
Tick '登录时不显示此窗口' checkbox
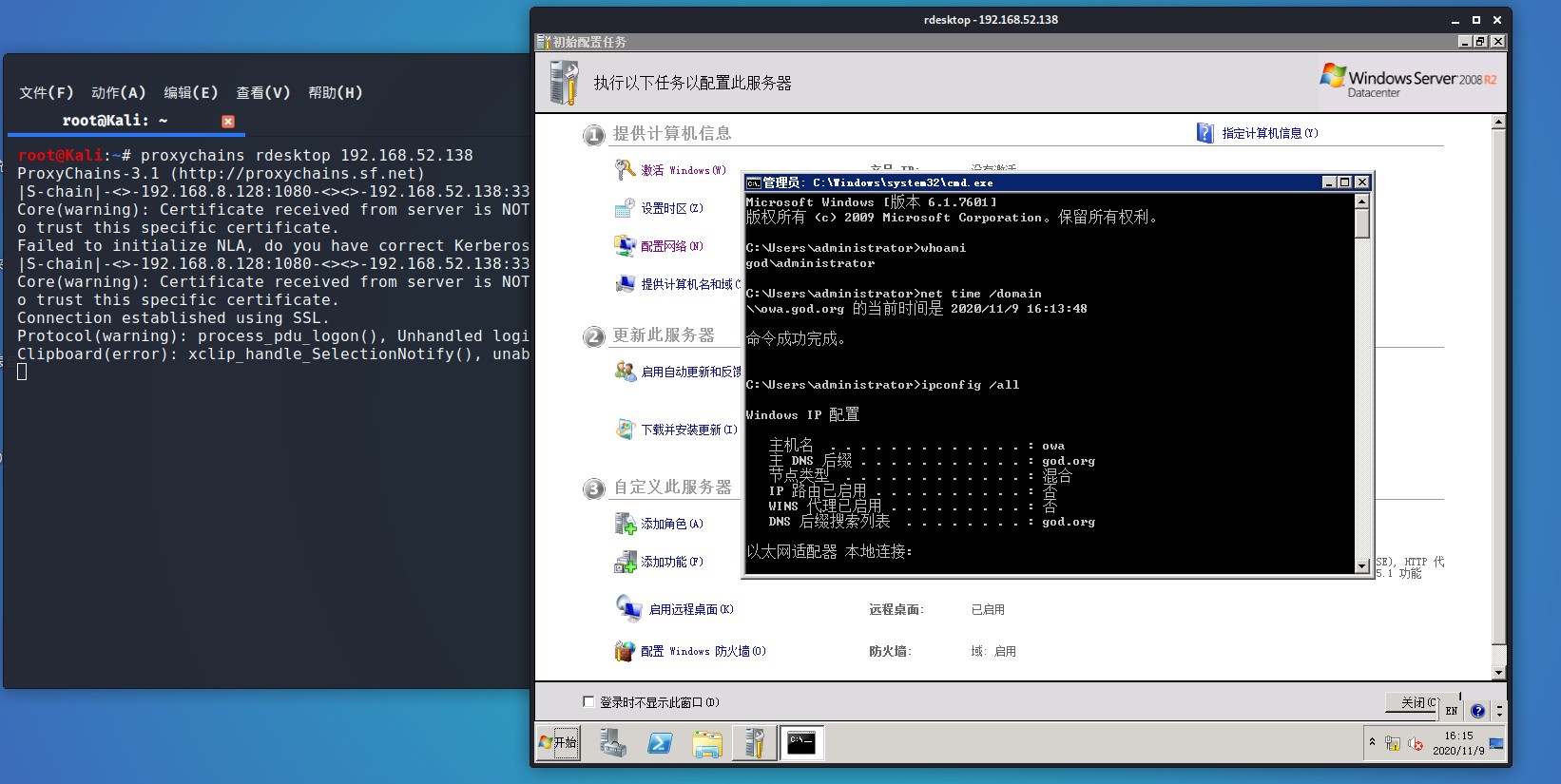588,702
